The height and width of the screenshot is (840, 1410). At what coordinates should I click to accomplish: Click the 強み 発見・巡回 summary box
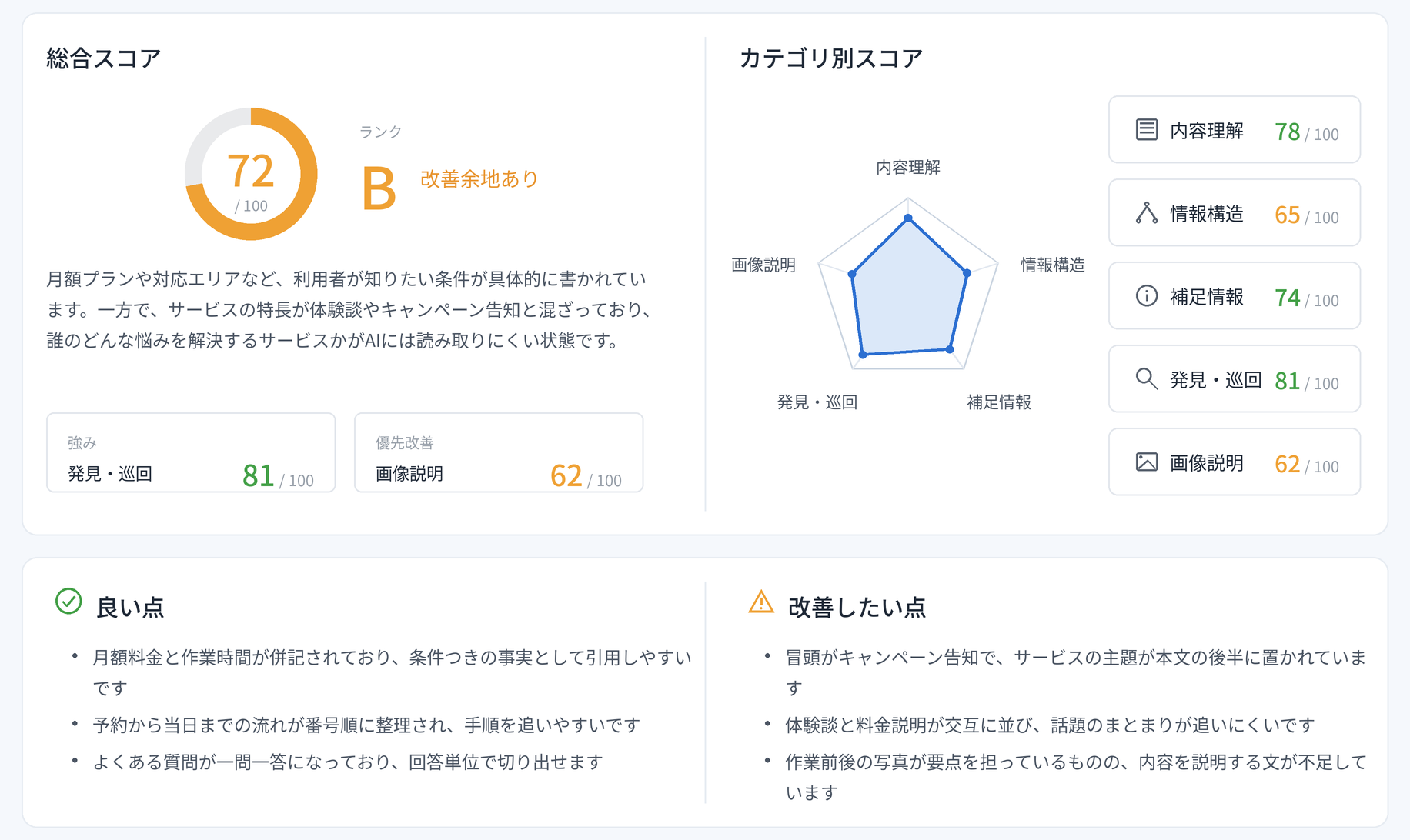(191, 452)
